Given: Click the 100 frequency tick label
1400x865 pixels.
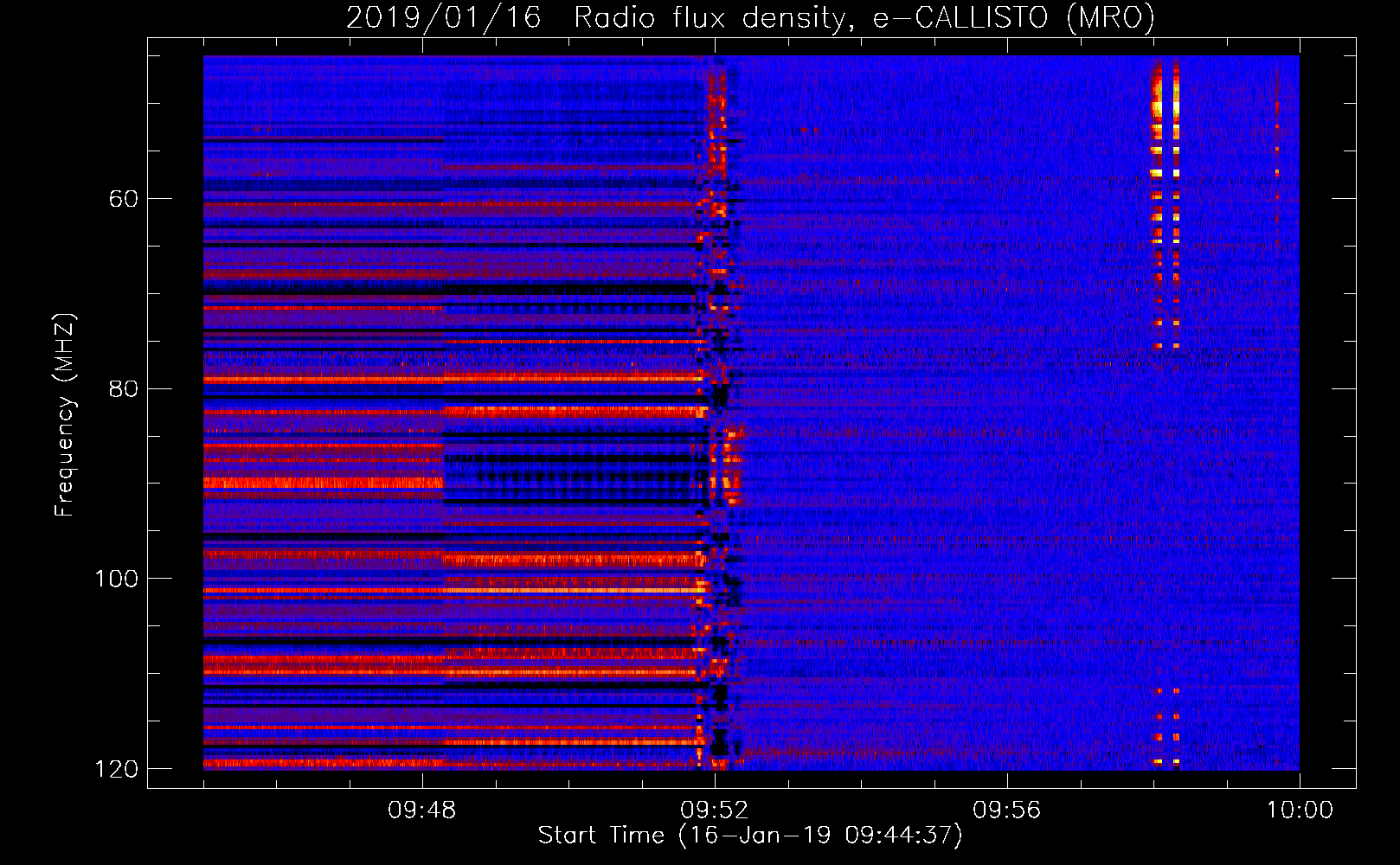Looking at the screenshot, I should pyautogui.click(x=116, y=579).
